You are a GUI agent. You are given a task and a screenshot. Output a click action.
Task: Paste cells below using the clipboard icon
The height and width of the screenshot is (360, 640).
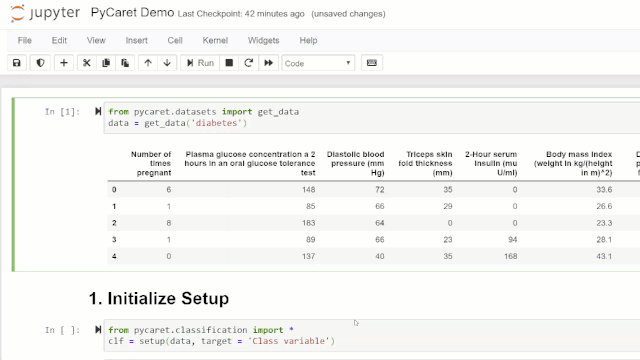(x=125, y=63)
